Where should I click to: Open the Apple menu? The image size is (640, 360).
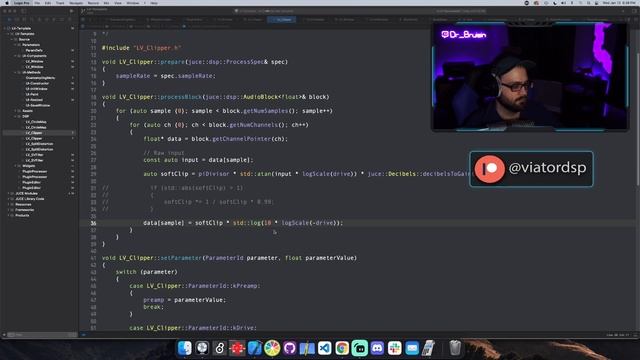7,3
